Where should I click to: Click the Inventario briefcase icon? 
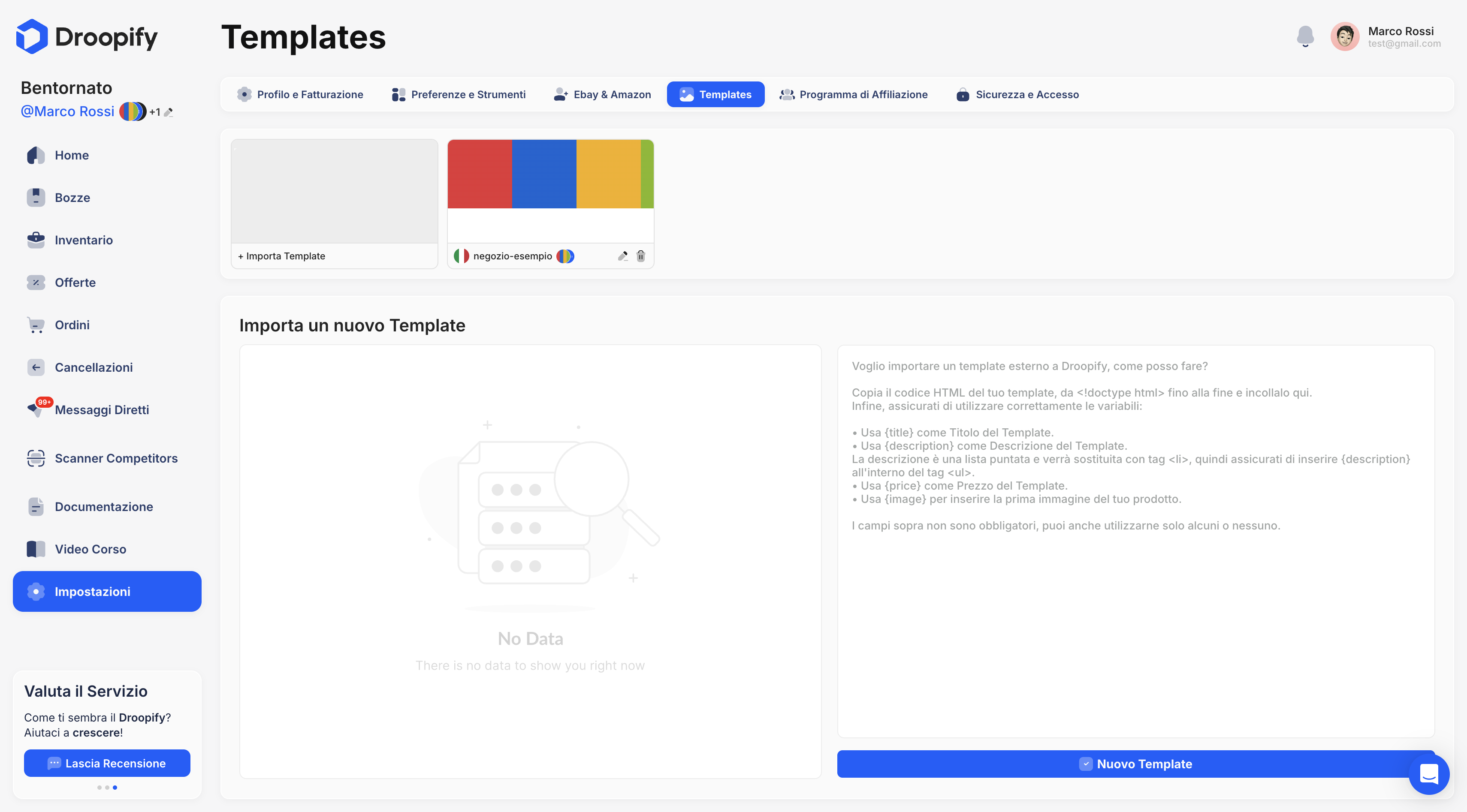[36, 240]
